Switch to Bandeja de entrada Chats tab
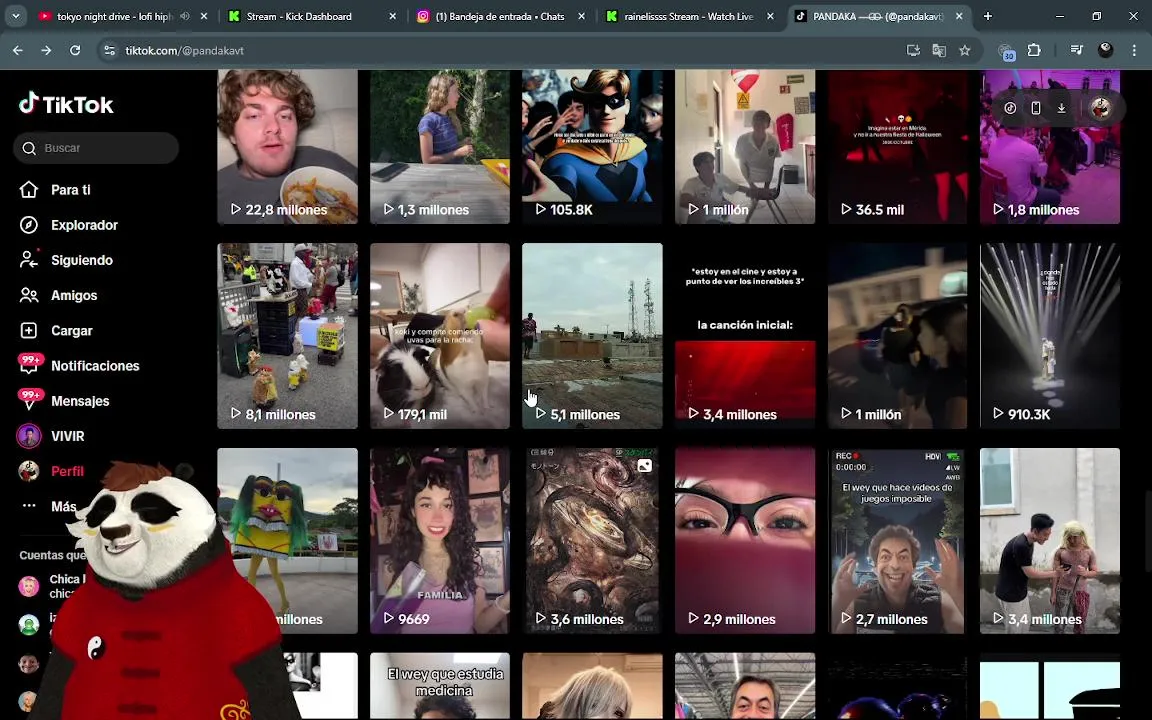The image size is (1152, 720). tap(500, 16)
